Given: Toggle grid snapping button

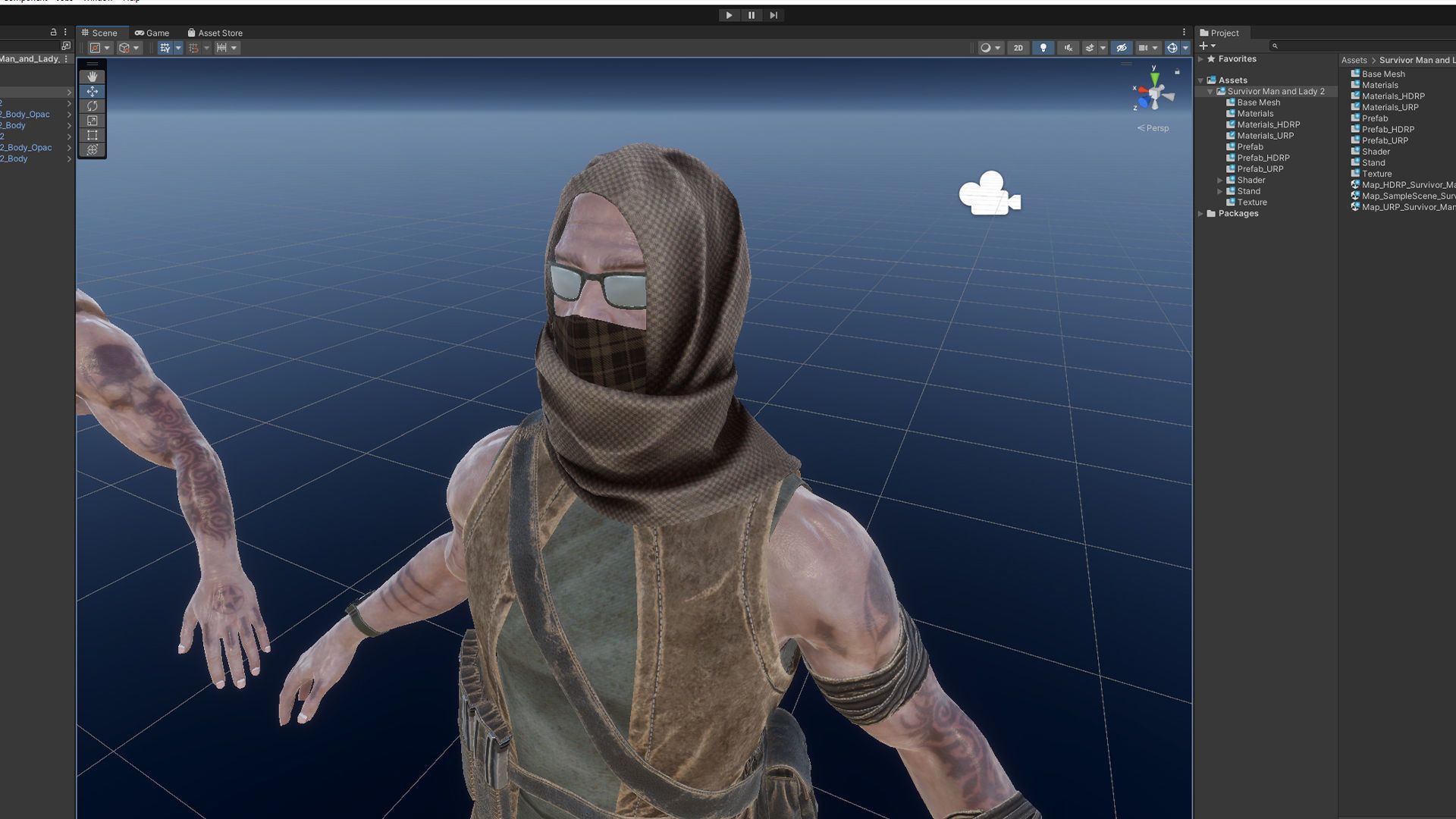Looking at the screenshot, I should [x=193, y=48].
